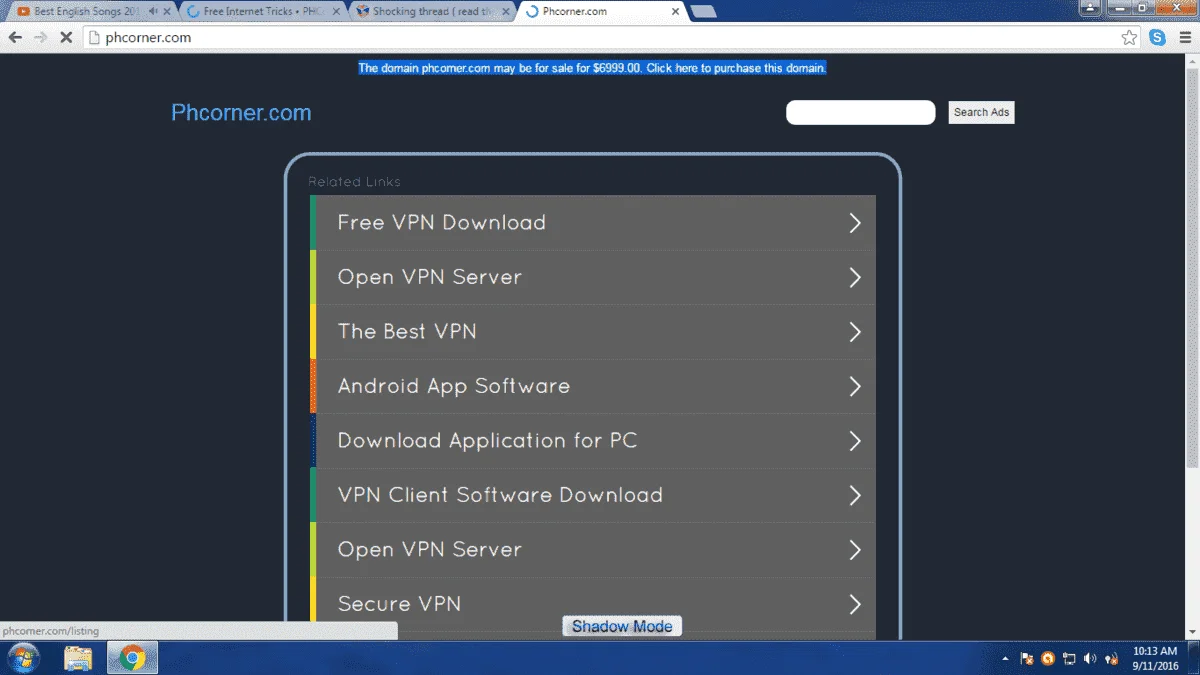Click the Related Links heading text
Image resolution: width=1200 pixels, height=675 pixels.
tap(354, 182)
